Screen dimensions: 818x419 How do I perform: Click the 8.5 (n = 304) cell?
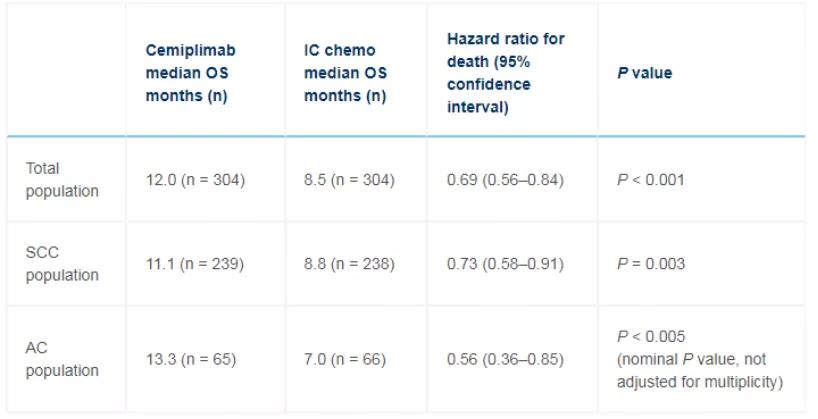coord(349,180)
